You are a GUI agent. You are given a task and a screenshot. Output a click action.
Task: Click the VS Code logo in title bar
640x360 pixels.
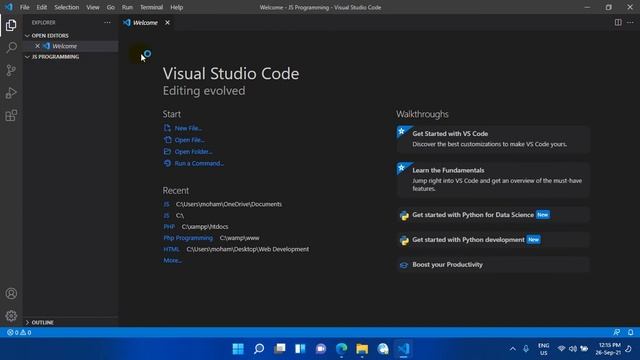pos(9,7)
